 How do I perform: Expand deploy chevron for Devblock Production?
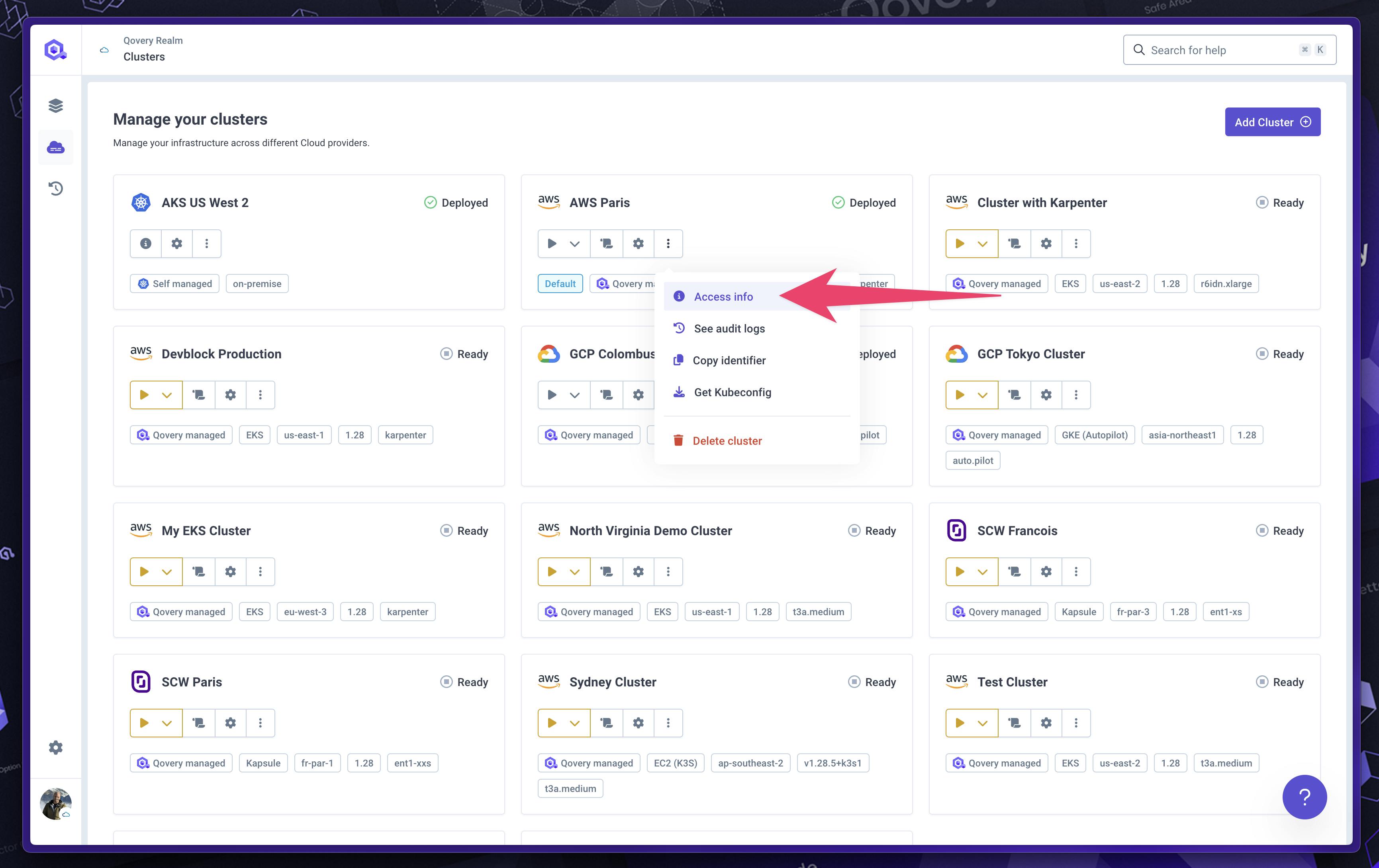pyautogui.click(x=166, y=395)
